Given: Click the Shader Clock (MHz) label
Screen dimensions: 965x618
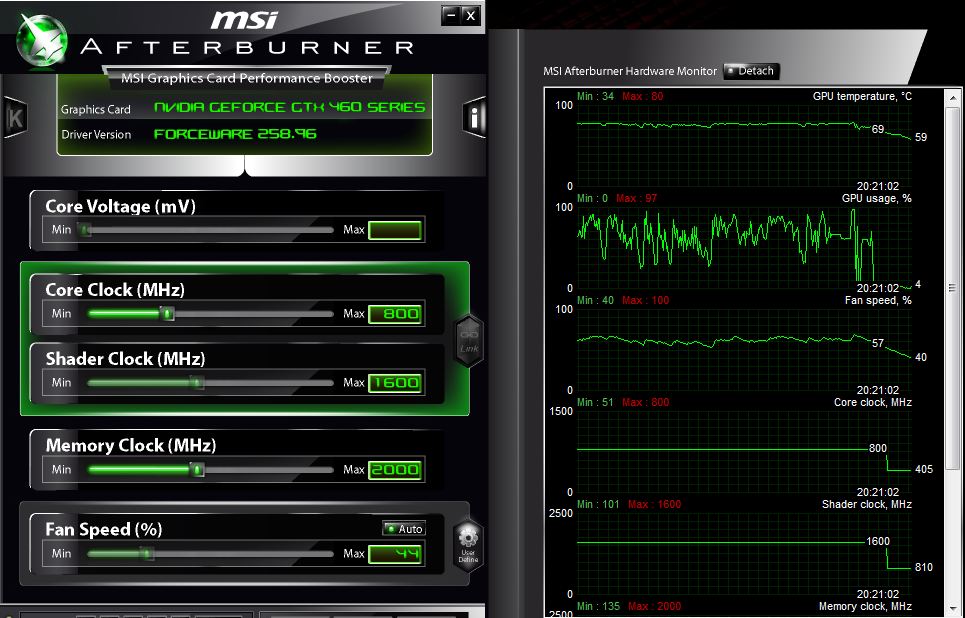Looking at the screenshot, I should (125, 359).
